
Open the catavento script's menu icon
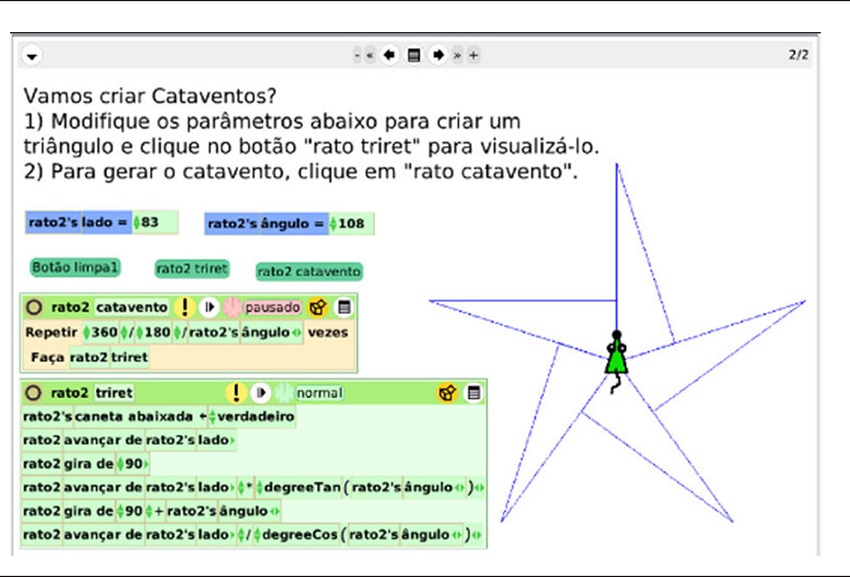tap(345, 307)
